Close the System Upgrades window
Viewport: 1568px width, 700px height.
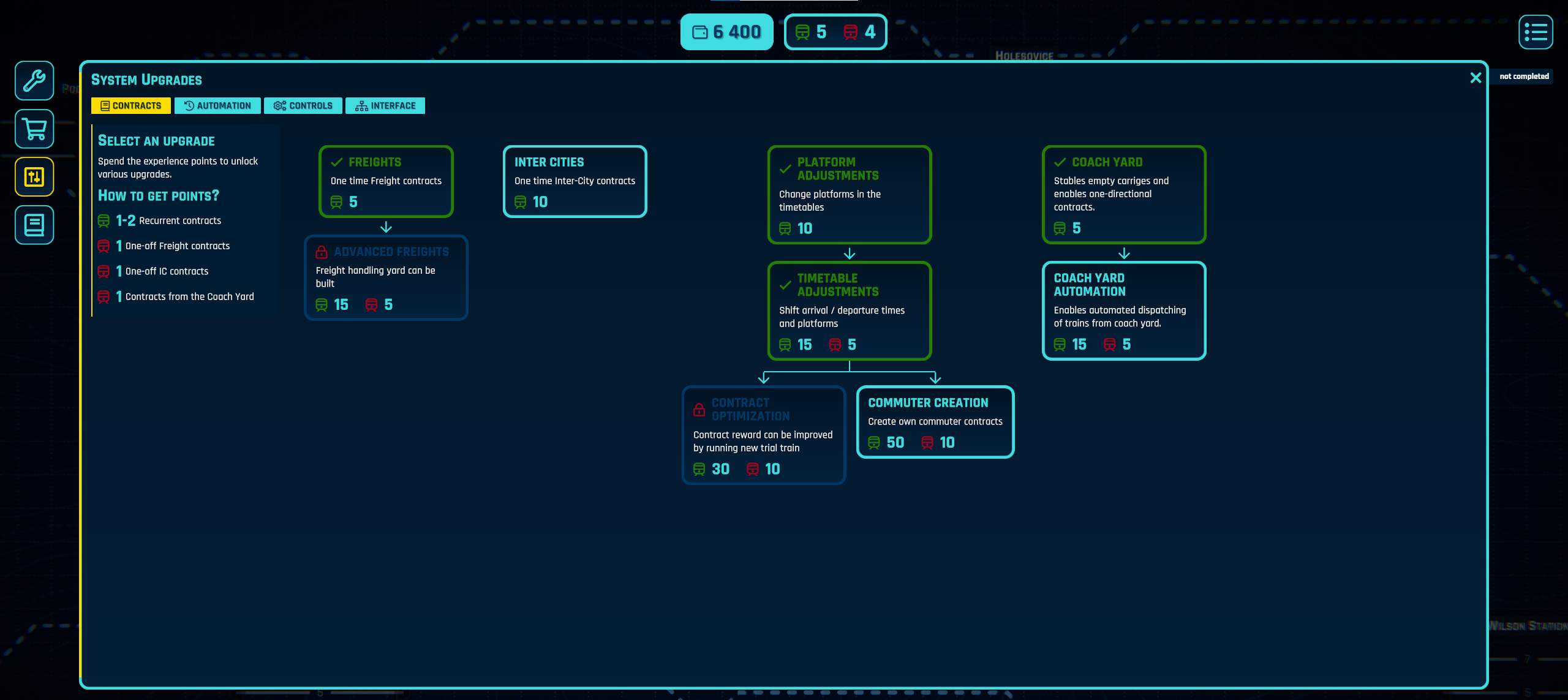(x=1476, y=78)
